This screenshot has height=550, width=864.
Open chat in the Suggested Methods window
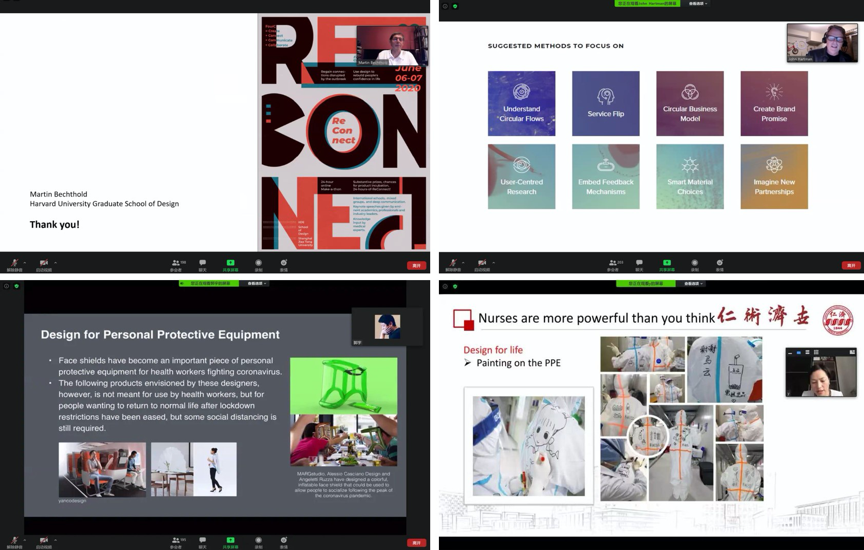tap(639, 265)
